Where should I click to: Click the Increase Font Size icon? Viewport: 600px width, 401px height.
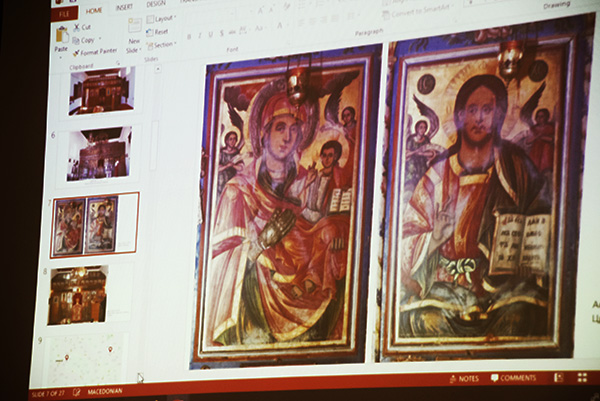point(261,11)
